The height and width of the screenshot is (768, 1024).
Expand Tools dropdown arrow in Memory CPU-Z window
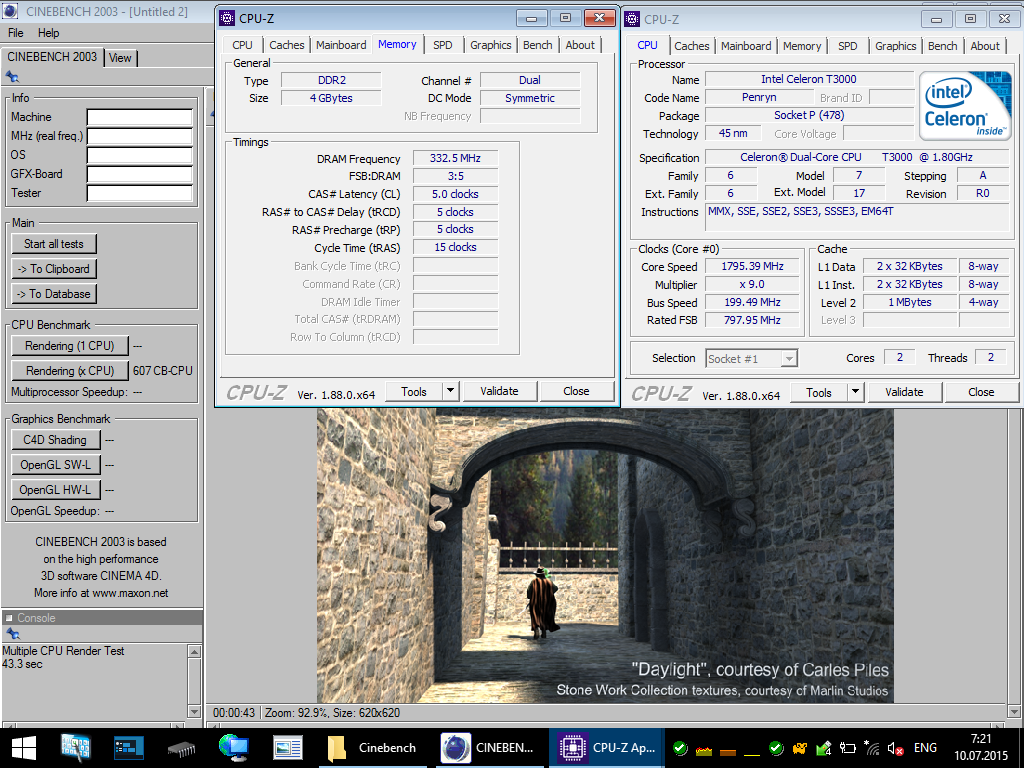click(450, 391)
